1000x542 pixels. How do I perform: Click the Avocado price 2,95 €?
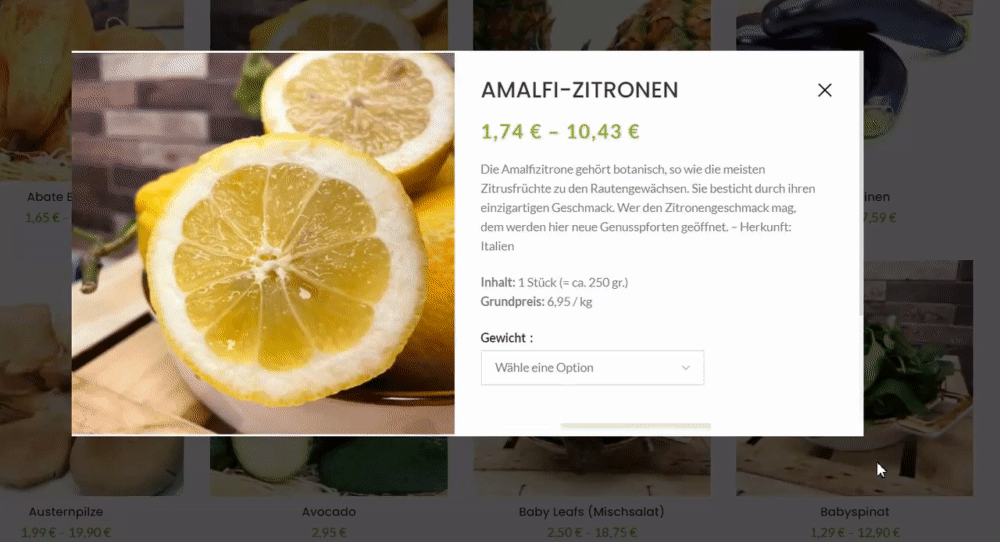coord(328,532)
